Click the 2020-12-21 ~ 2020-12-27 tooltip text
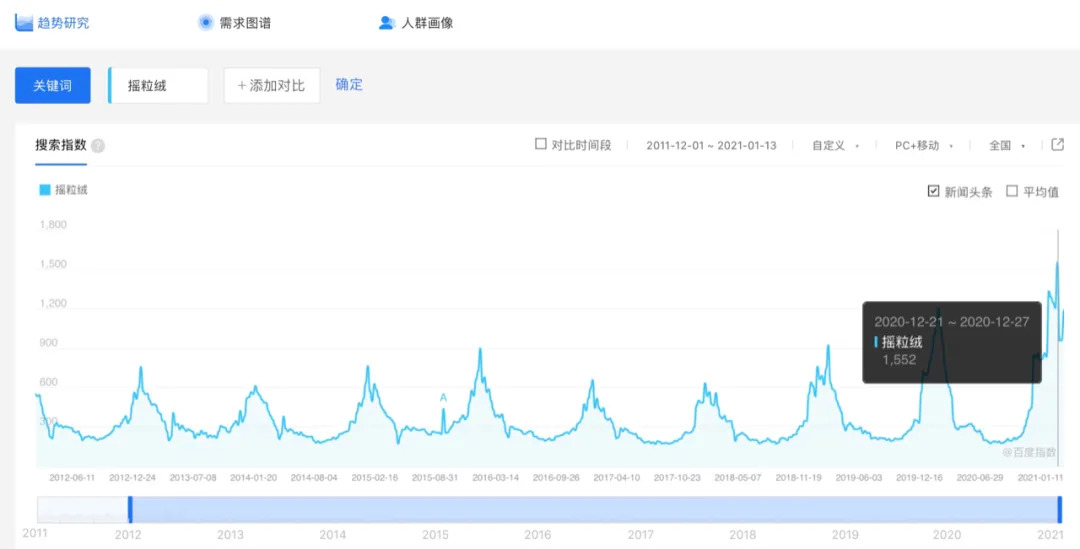 pos(952,322)
